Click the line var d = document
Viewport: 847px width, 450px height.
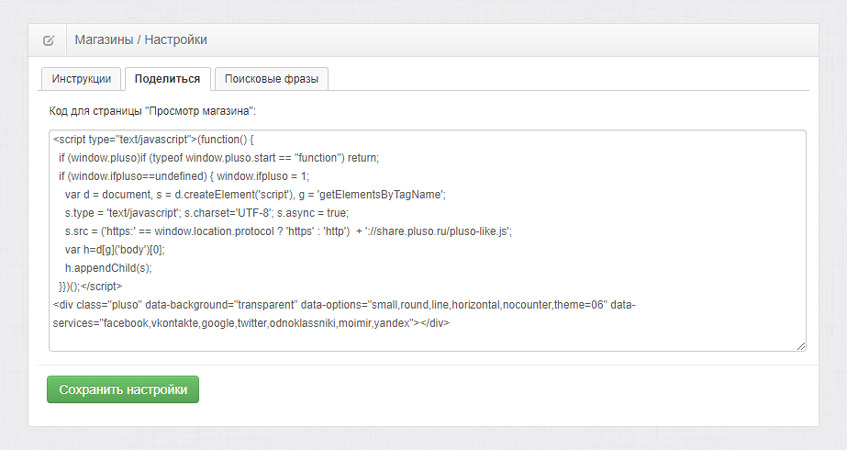coord(256,194)
